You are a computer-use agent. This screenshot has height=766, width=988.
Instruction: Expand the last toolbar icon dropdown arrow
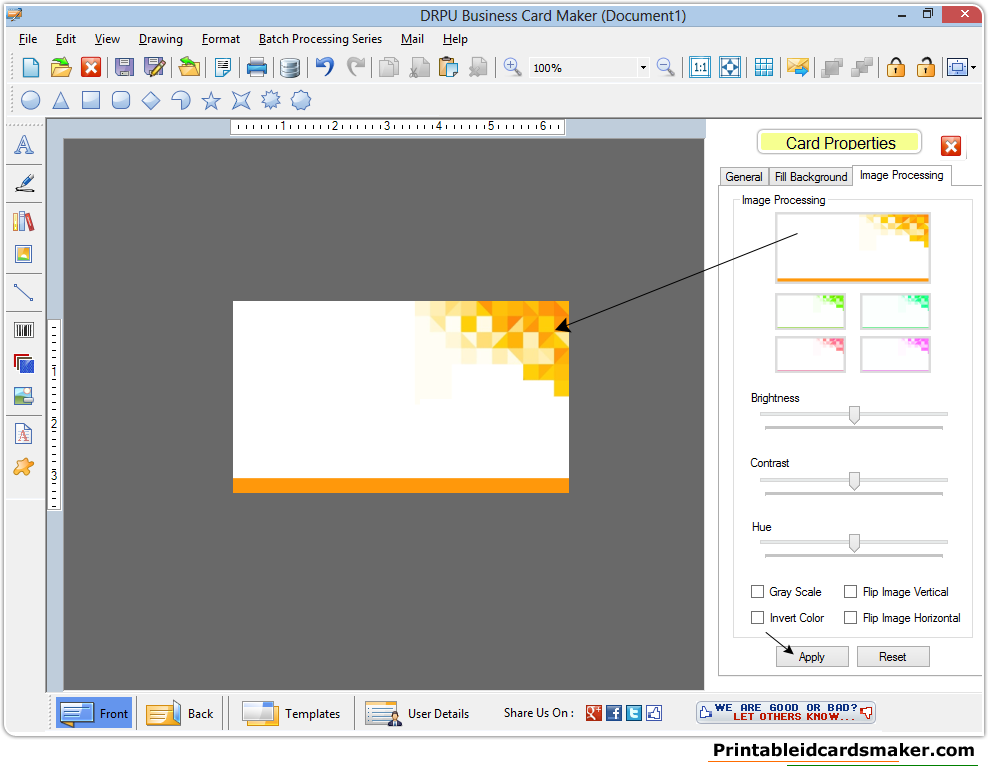pyautogui.click(x=974, y=67)
